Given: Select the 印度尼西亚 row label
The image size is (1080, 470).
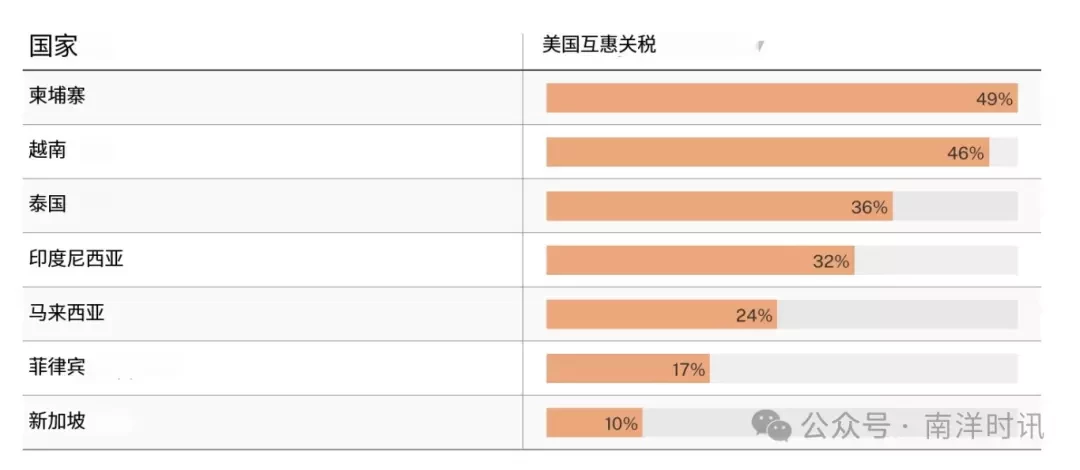Looking at the screenshot, I should [76, 259].
